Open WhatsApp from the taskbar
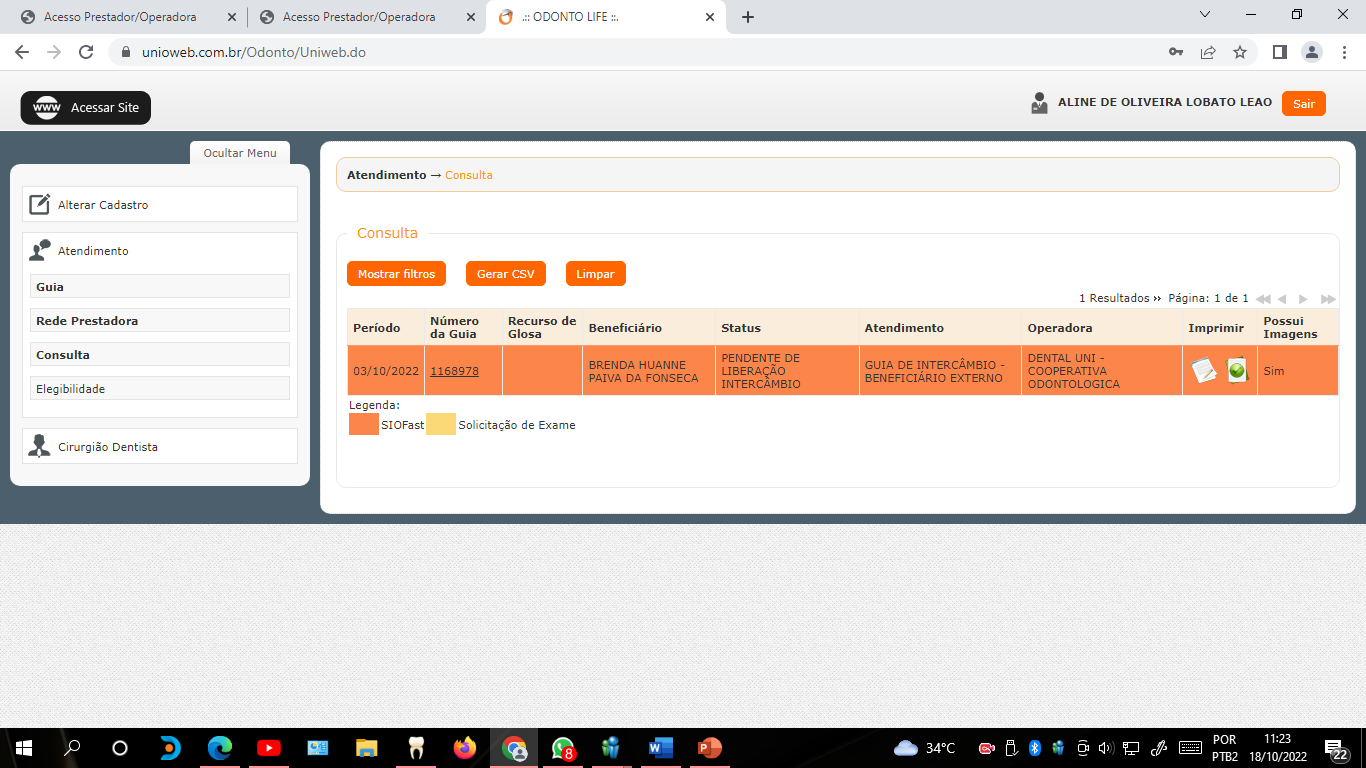This screenshot has height=768, width=1366. coord(563,748)
